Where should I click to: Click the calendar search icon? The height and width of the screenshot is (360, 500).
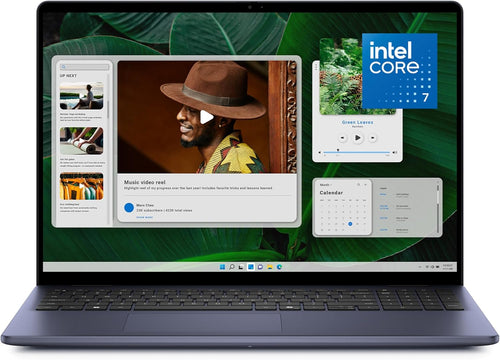(x=358, y=184)
